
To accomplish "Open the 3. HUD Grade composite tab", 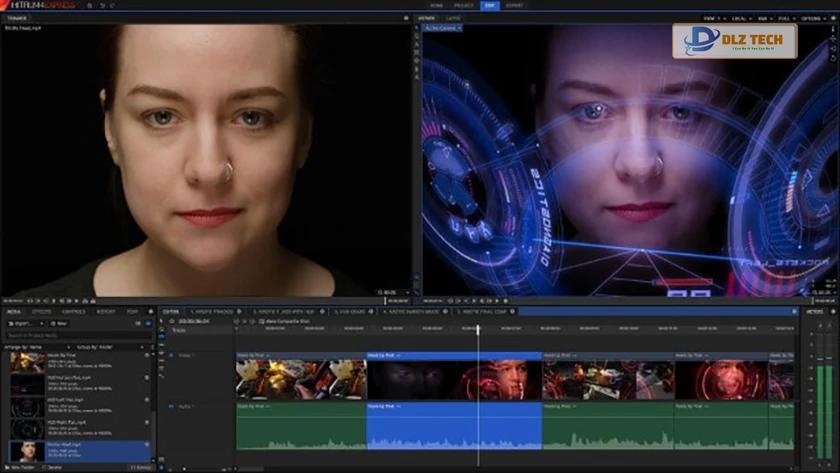I will (349, 311).
